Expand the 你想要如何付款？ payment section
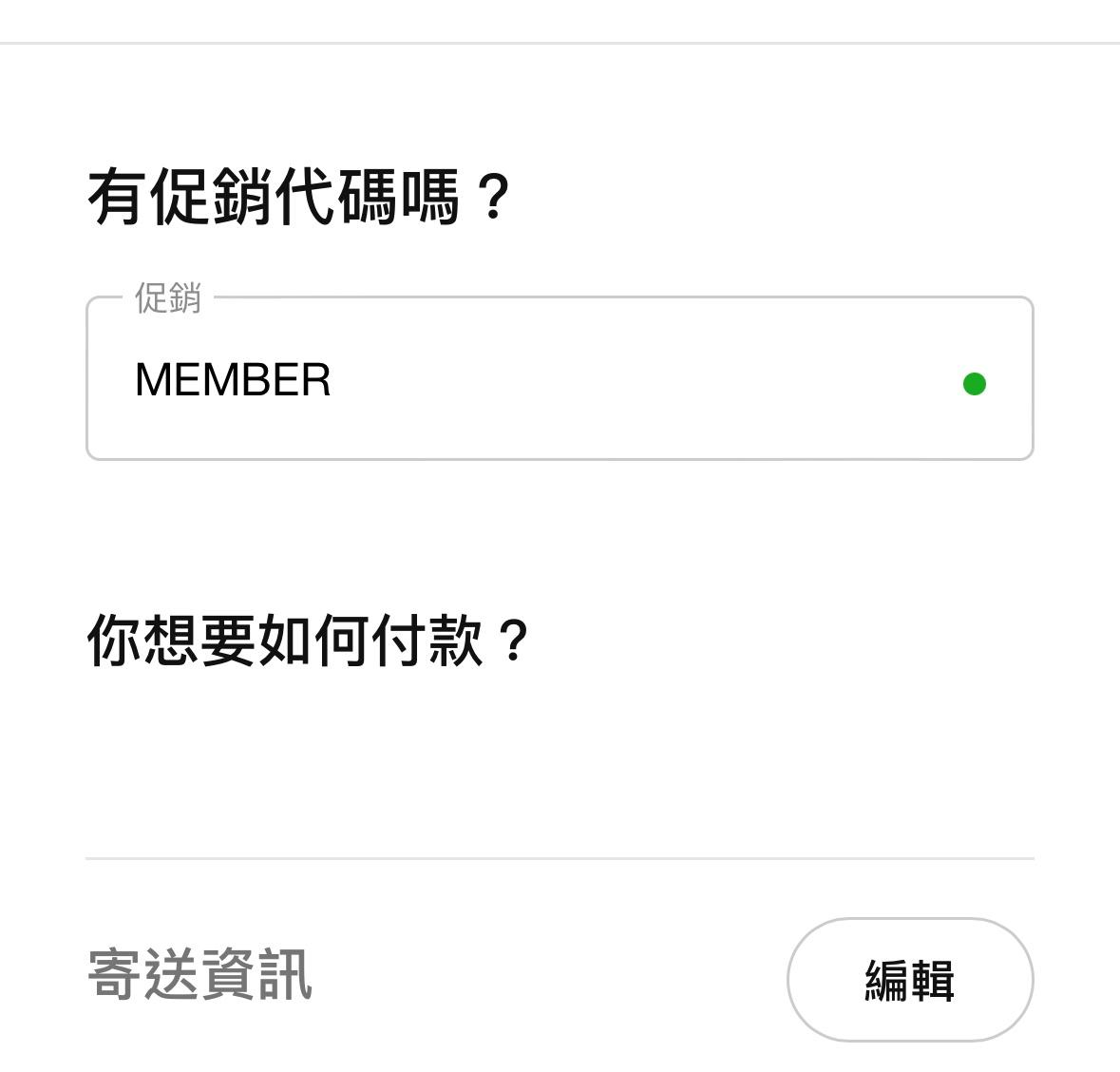The height and width of the screenshot is (1072, 1120). click(x=307, y=641)
